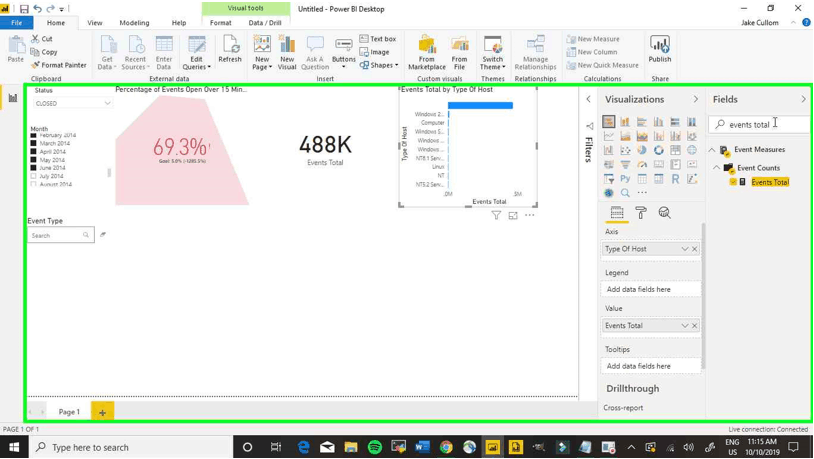
Task: Switch to the Modeling ribbon tab
Action: [134, 23]
